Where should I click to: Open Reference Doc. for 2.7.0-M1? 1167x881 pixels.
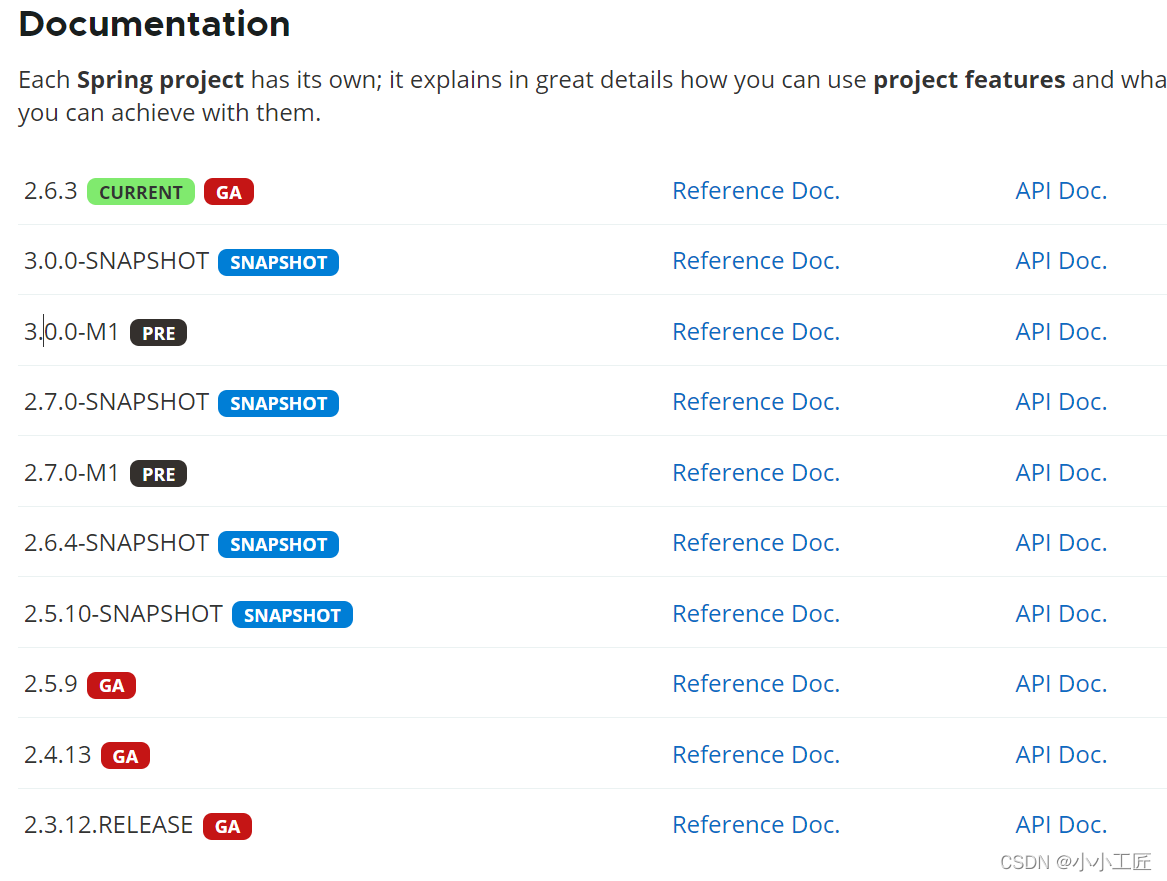[x=755, y=472]
